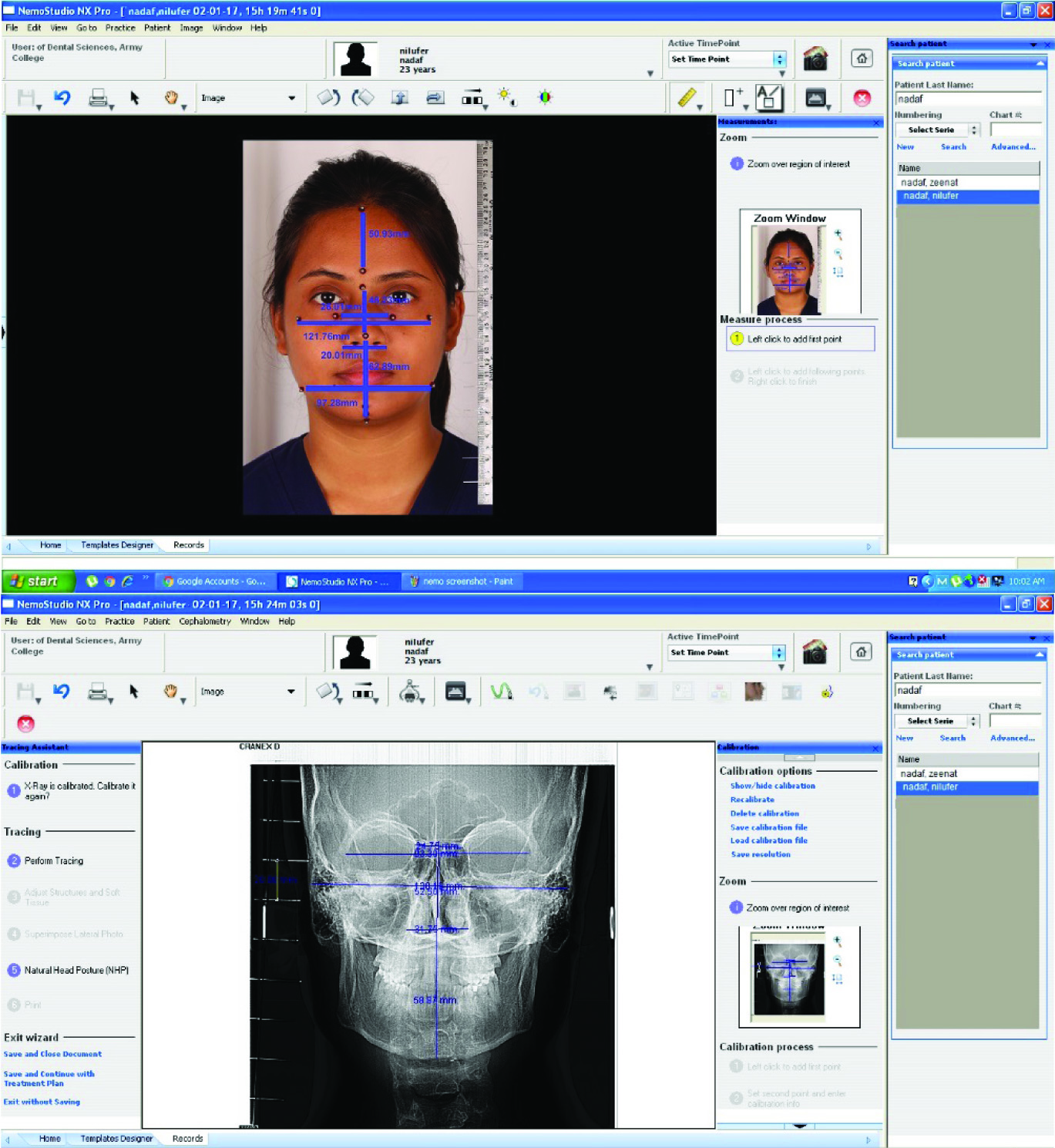Open the Image menu in menu bar
Viewport: 1055px width, 1148px height.
191,28
